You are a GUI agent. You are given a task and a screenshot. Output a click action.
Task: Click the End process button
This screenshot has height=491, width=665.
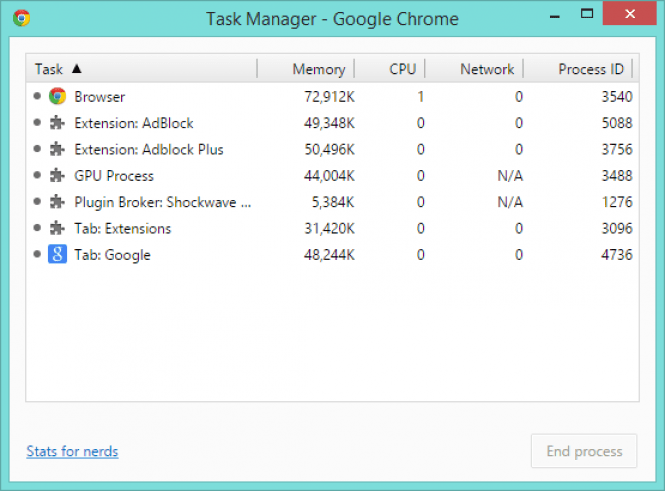(x=584, y=451)
